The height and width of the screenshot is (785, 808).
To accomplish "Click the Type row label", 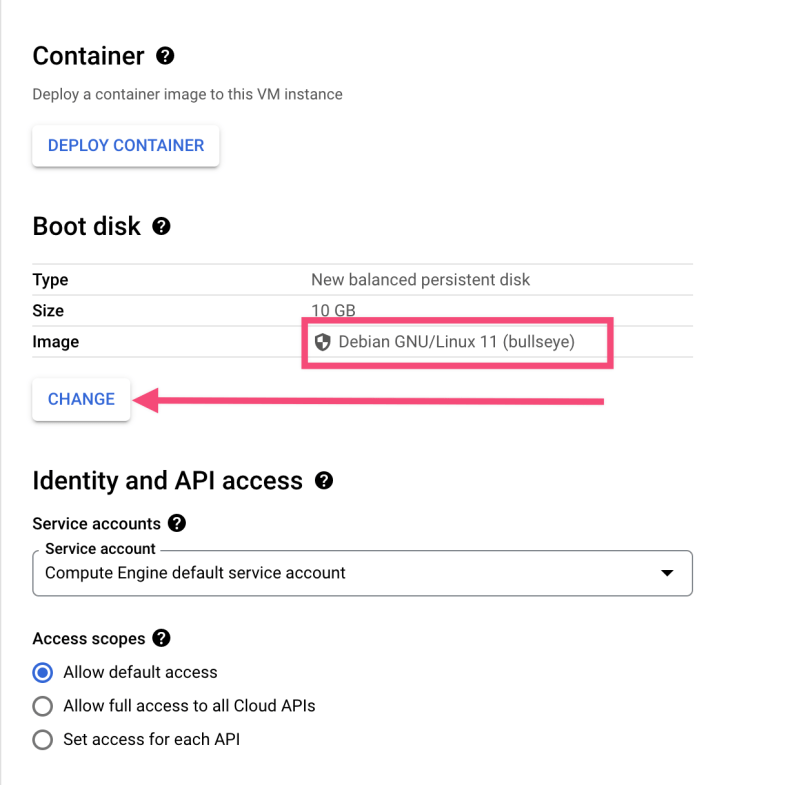I will [50, 280].
